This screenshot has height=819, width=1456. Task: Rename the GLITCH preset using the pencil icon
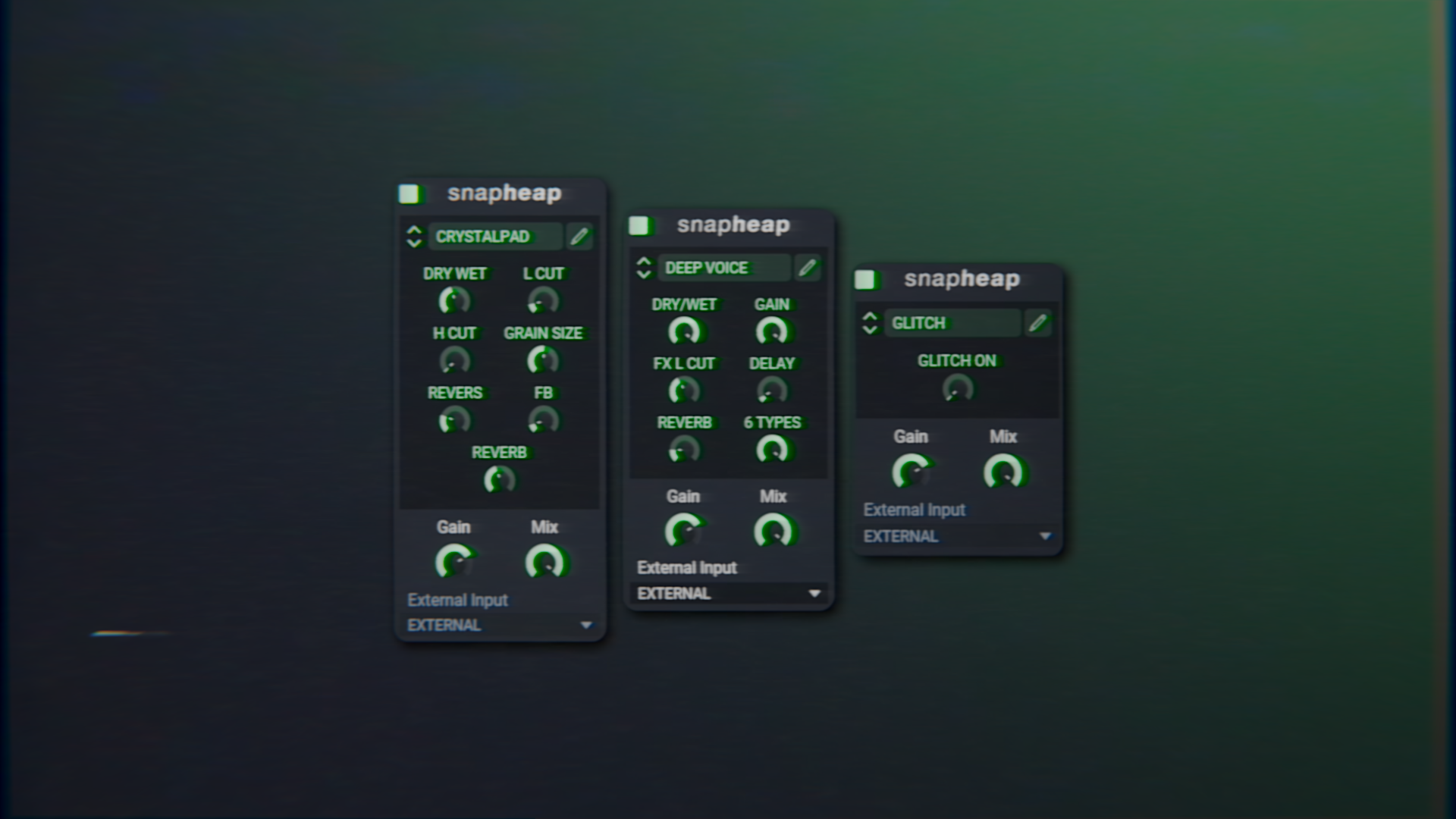coord(1038,322)
